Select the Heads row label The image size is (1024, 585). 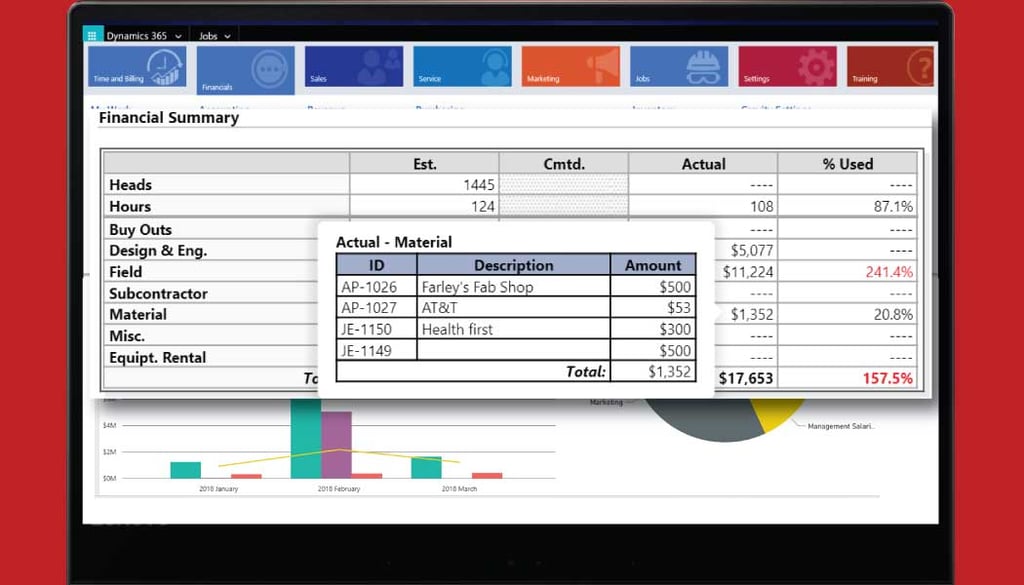tap(131, 185)
